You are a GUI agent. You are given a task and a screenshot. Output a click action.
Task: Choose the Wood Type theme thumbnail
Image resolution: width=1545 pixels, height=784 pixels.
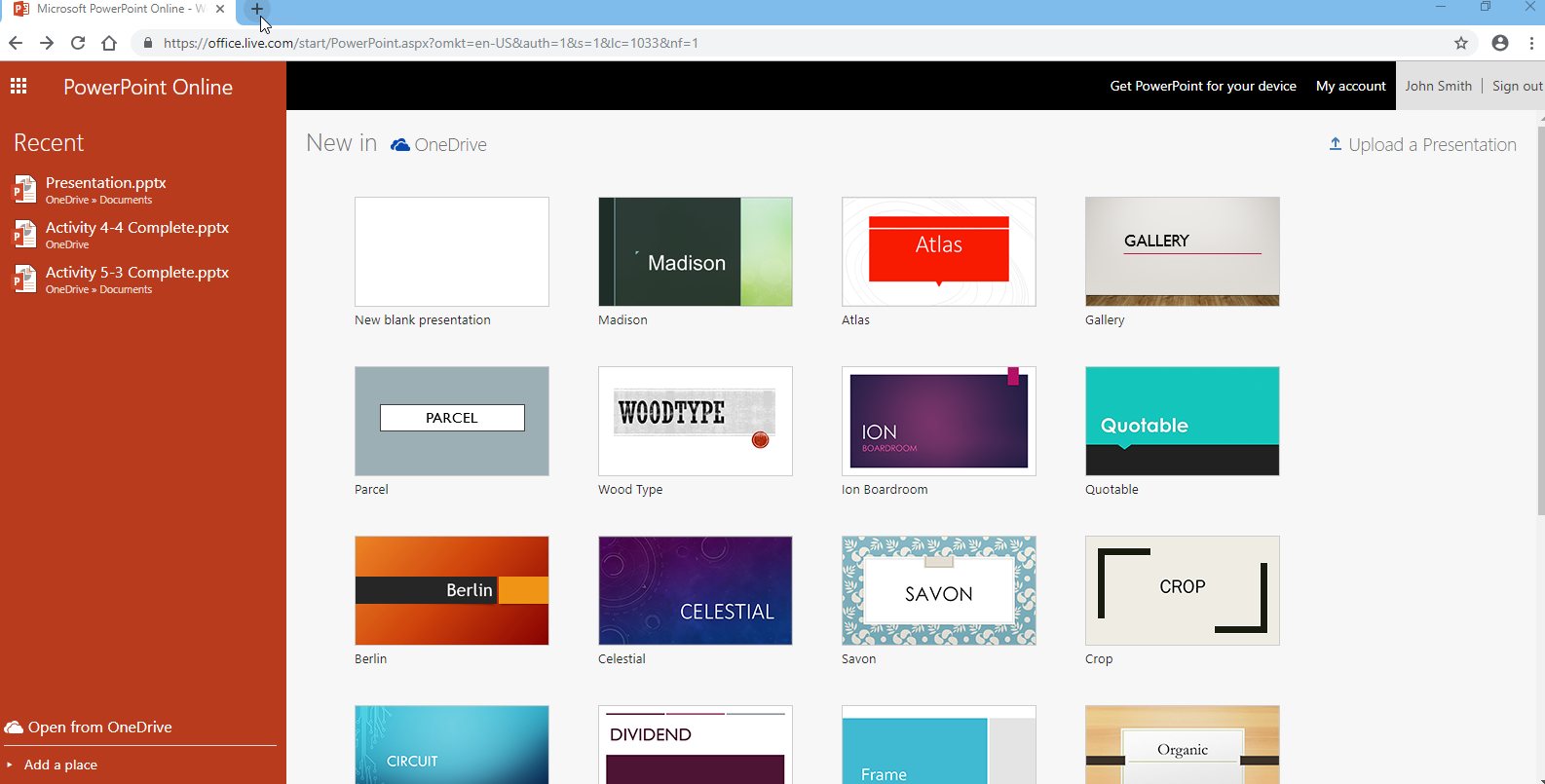(x=696, y=421)
